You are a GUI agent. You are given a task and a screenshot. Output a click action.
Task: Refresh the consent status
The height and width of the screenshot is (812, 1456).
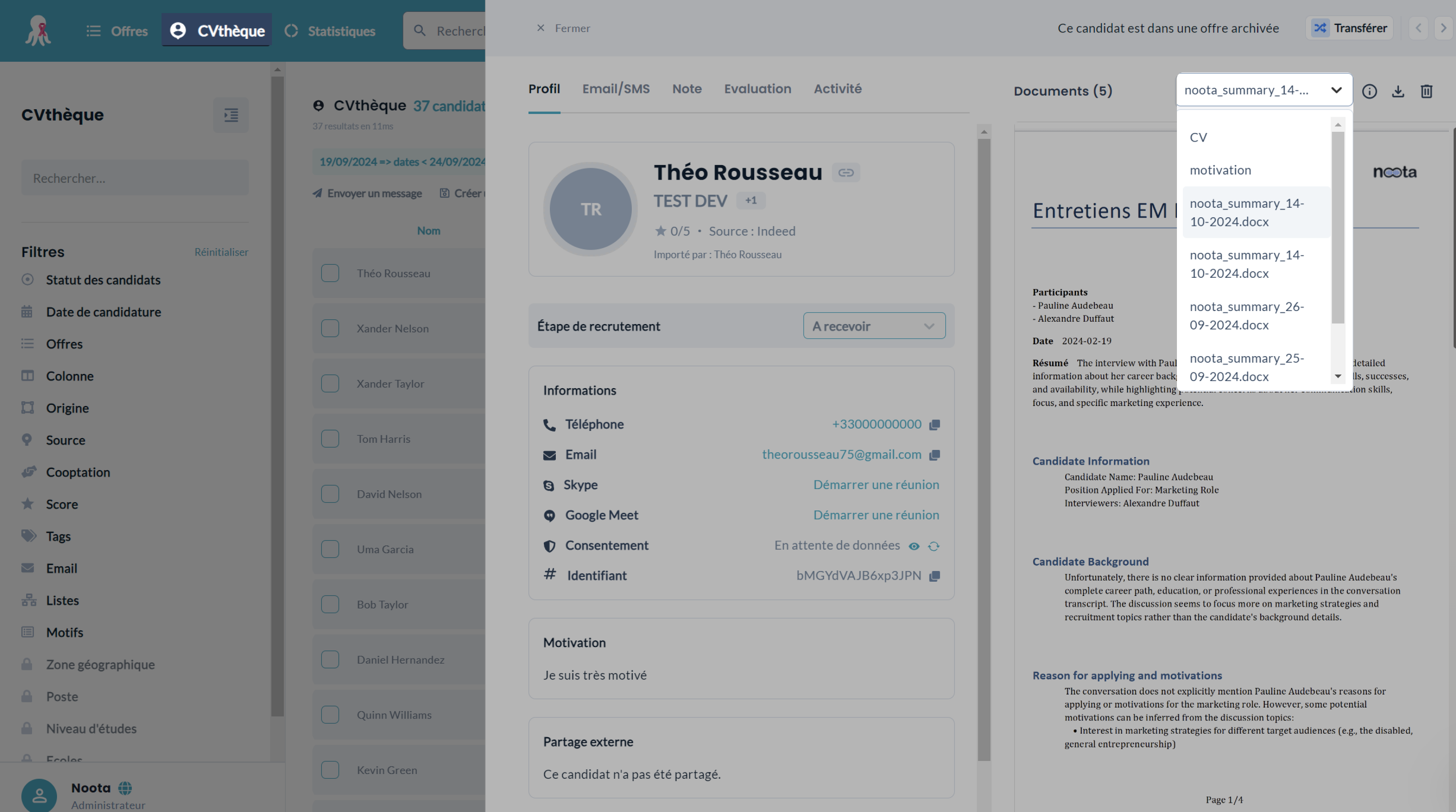933,546
